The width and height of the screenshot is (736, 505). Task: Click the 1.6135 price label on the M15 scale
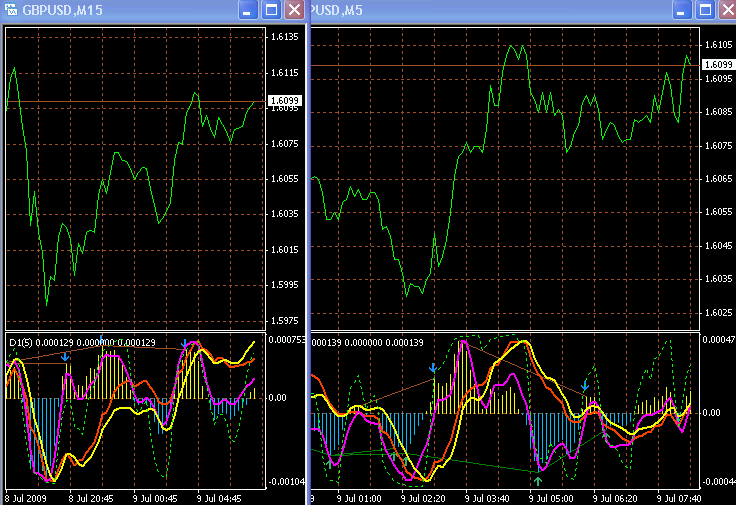pyautogui.click(x=284, y=37)
